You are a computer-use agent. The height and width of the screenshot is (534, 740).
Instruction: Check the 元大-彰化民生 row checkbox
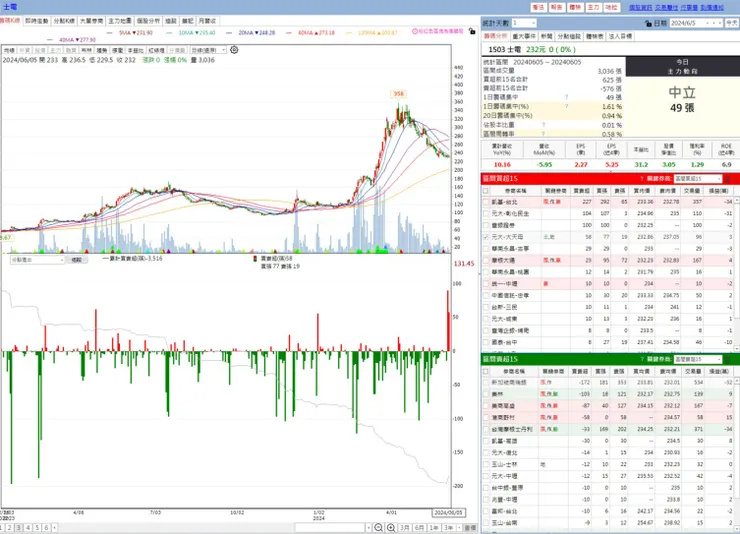pos(486,214)
